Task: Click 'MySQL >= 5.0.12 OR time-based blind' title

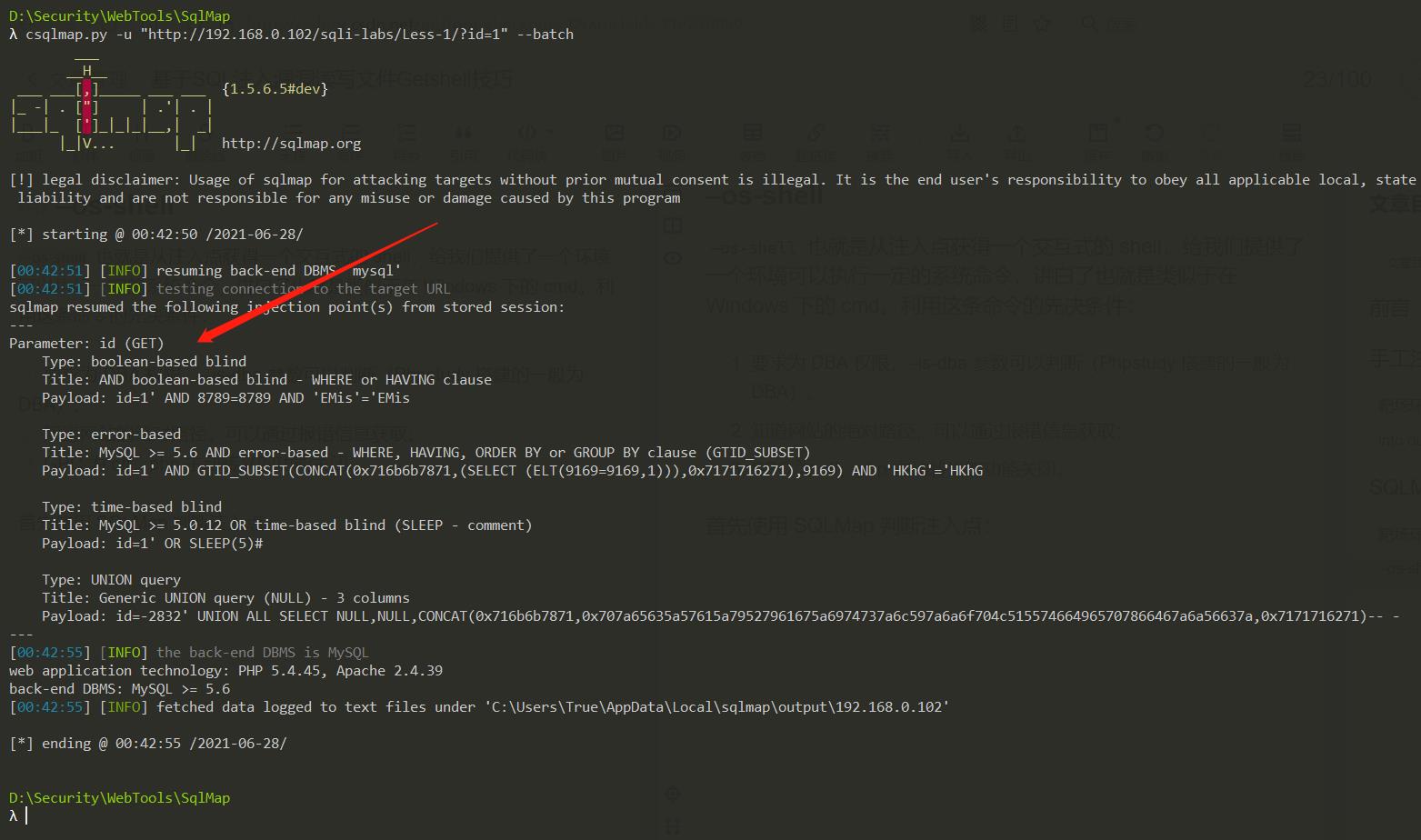Action: (287, 525)
